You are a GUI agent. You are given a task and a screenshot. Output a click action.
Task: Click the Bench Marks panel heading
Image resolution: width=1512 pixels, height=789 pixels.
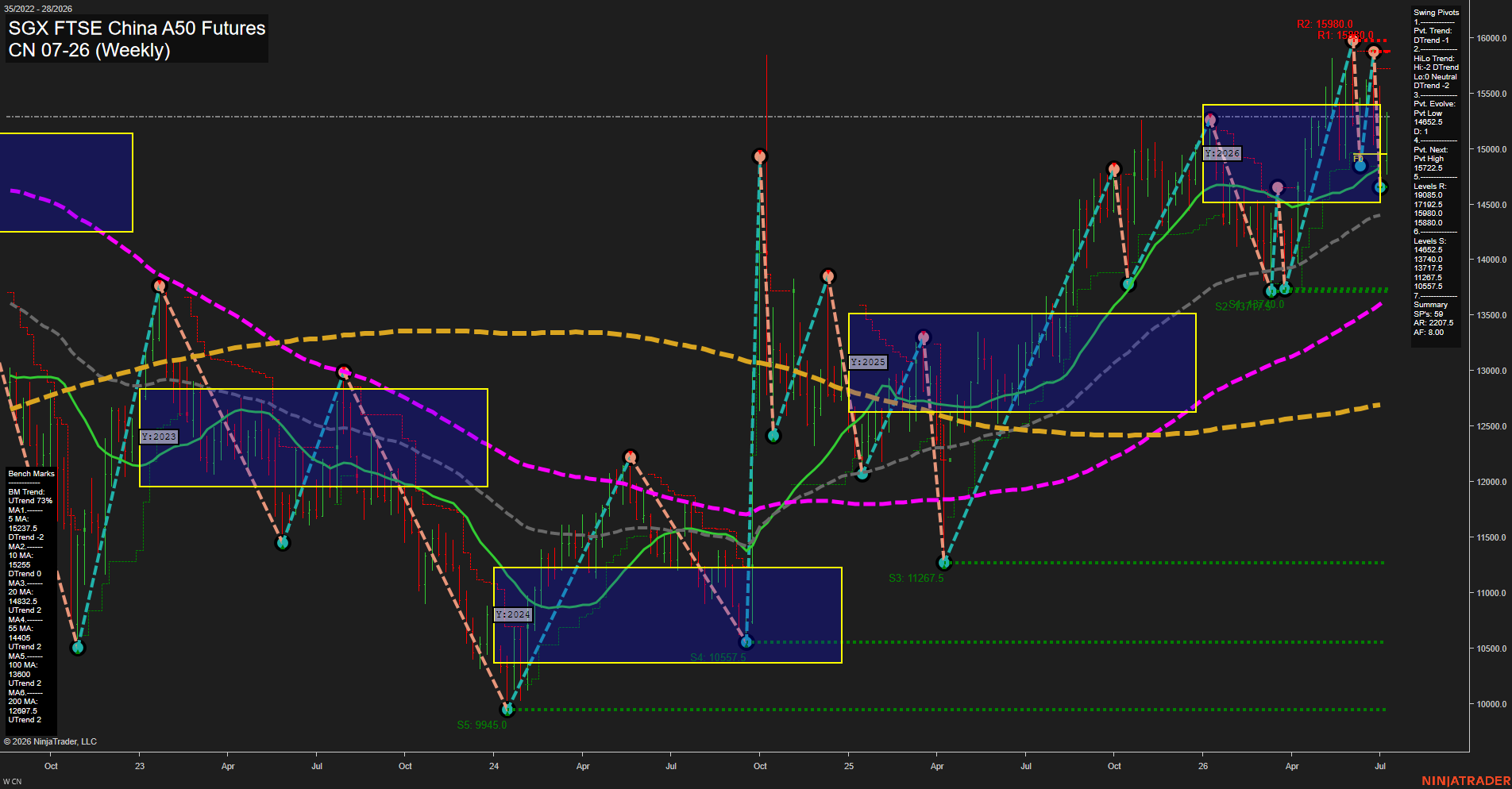(31, 474)
